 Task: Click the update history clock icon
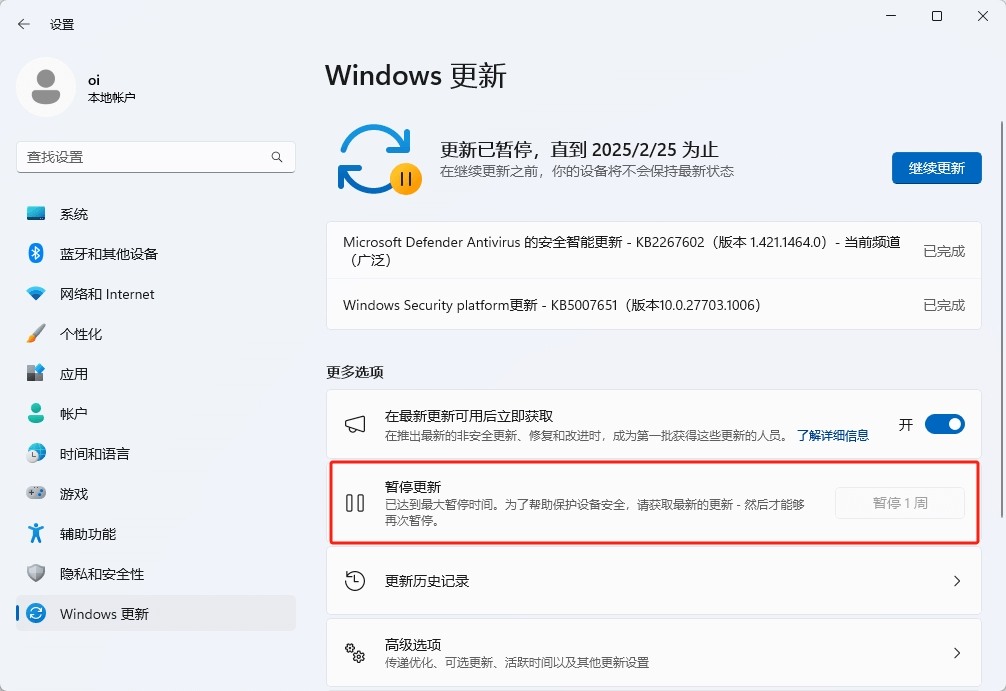tap(355, 583)
